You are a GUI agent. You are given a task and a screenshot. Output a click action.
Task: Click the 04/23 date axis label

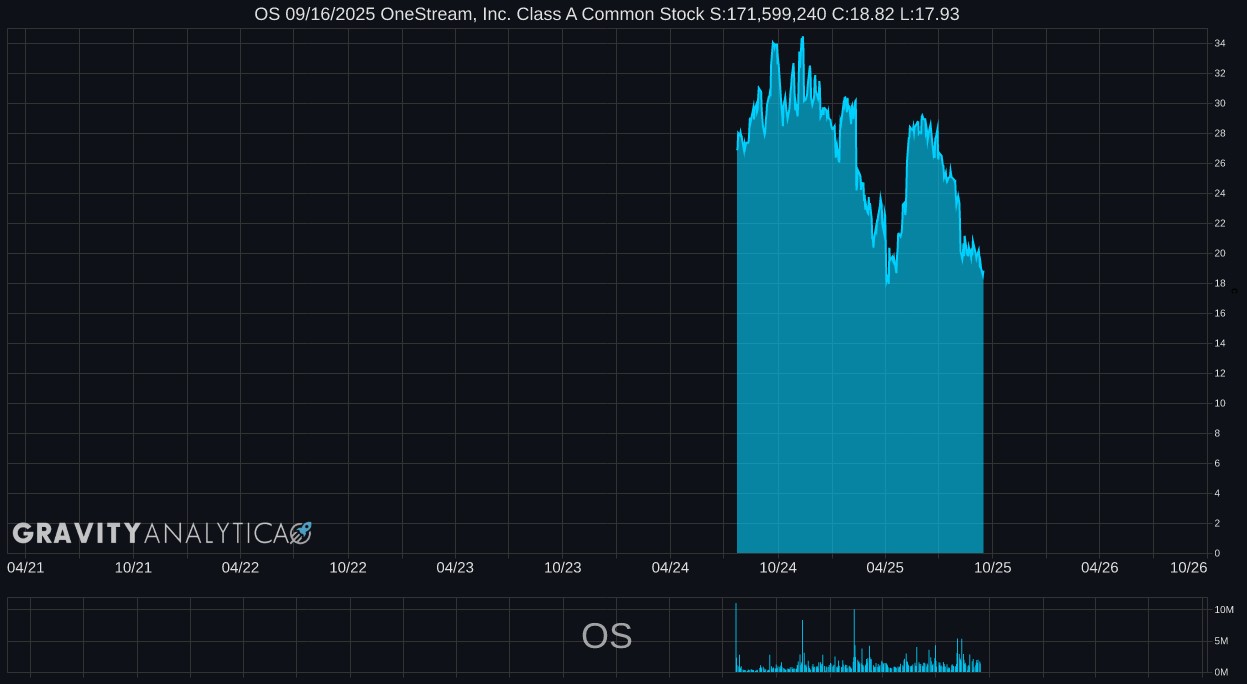tap(455, 567)
